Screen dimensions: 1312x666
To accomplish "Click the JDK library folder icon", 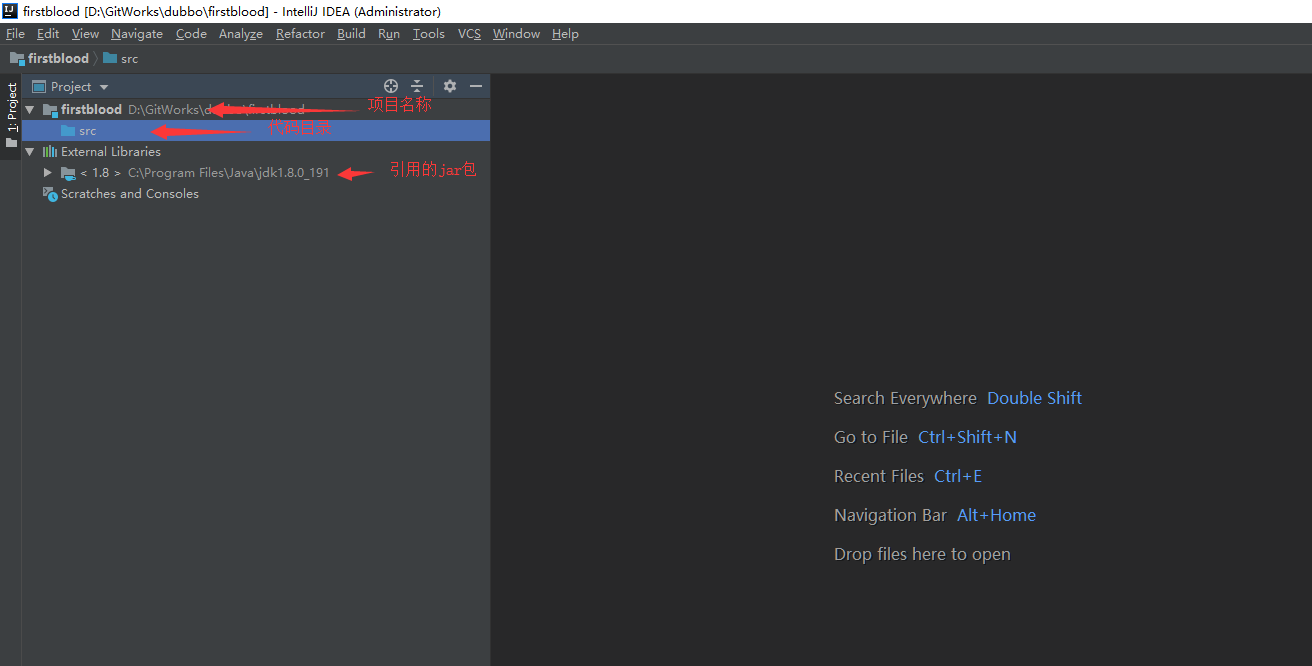I will click(x=68, y=173).
